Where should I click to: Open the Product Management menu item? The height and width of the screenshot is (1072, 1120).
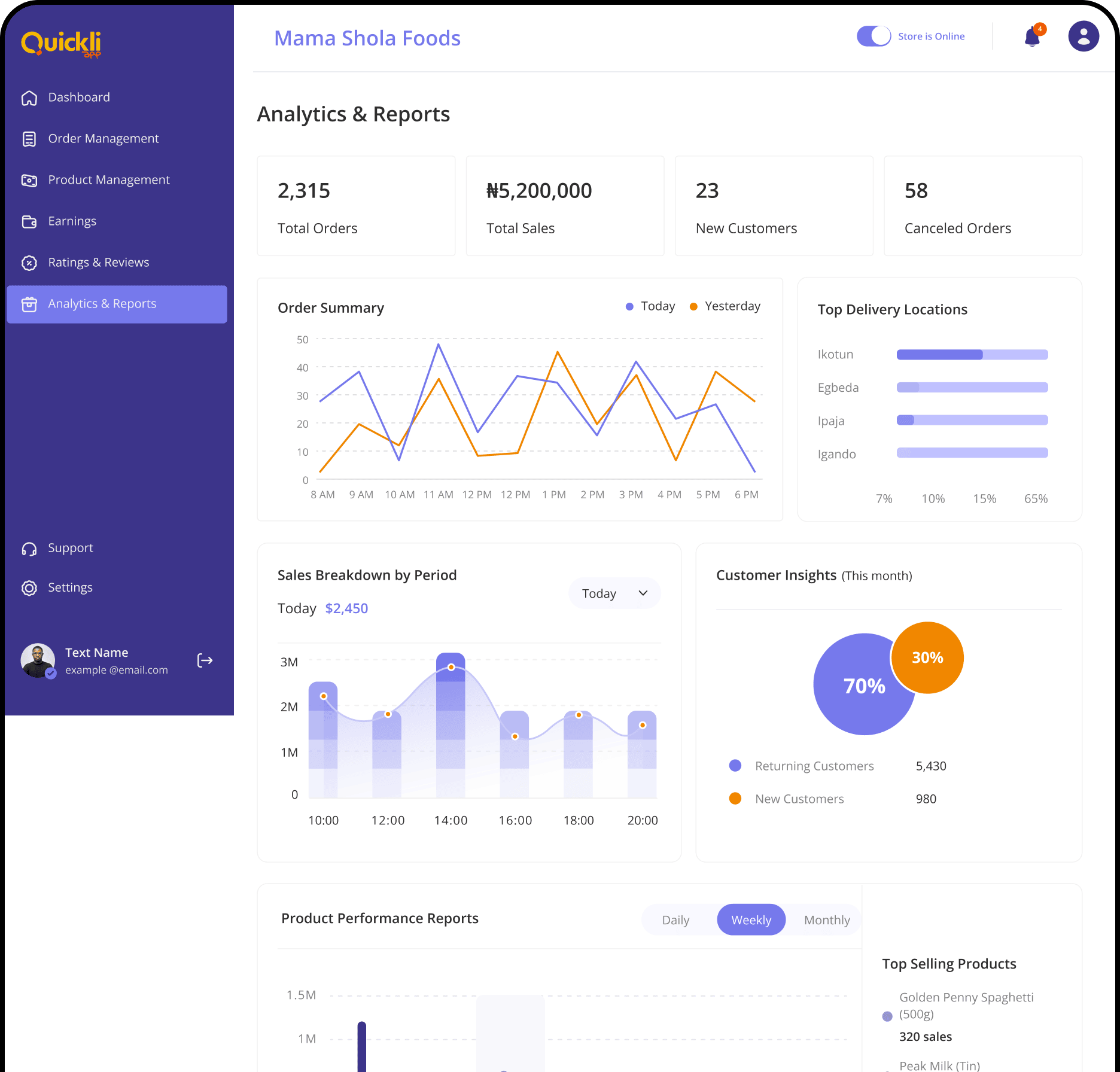pos(109,180)
